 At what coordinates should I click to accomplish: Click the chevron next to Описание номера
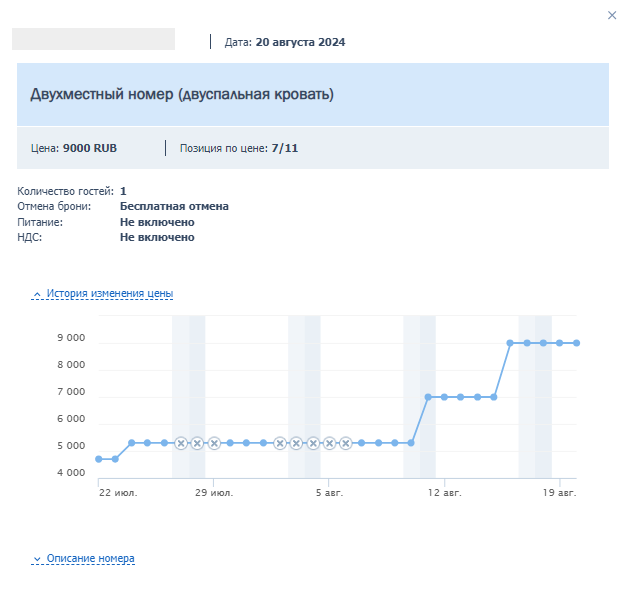[x=37, y=559]
